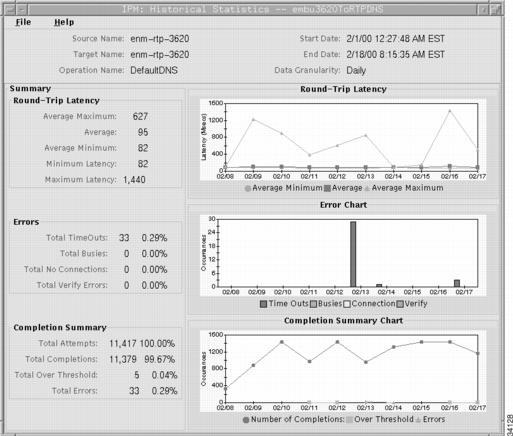
Task: Click Total TimeOuts count 33
Action: [124, 238]
